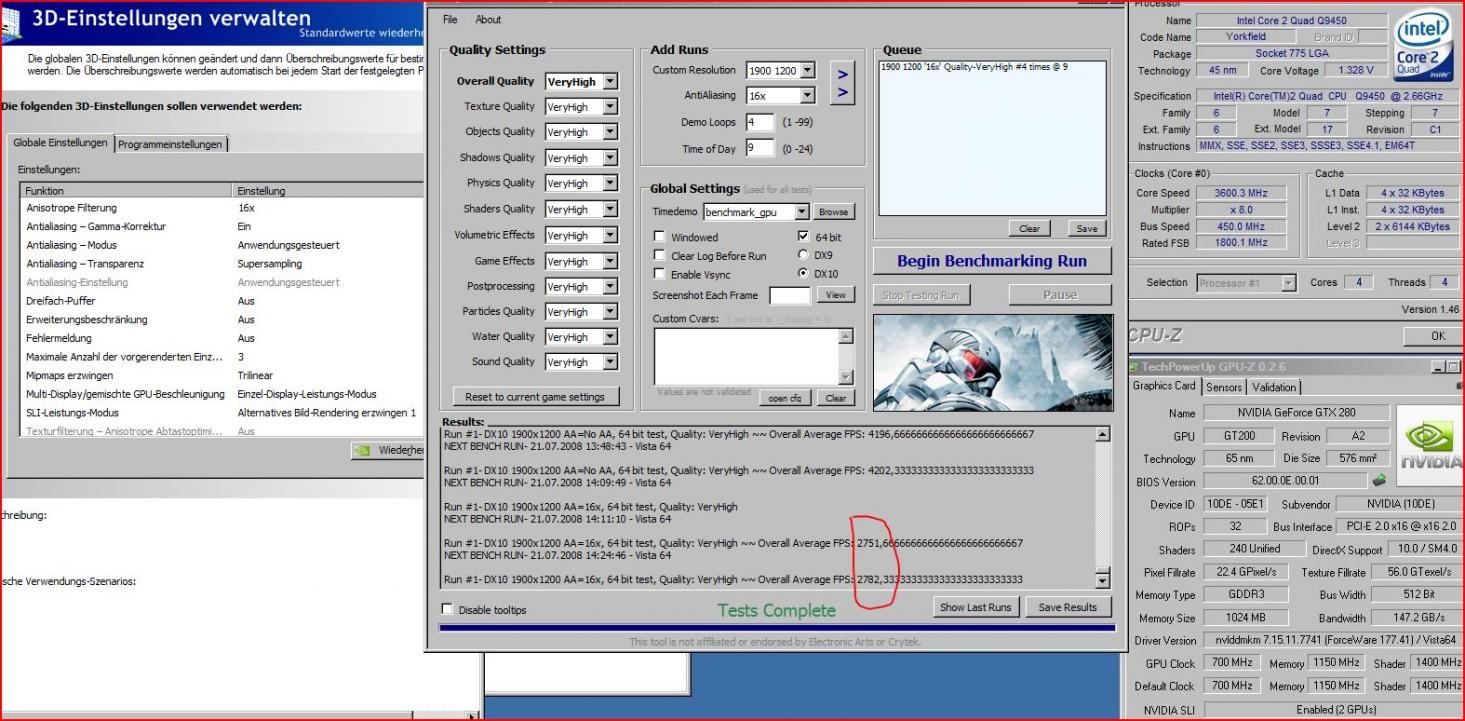The image size is (1465, 721).
Task: Click the Demo Loops input field
Action: (759, 122)
